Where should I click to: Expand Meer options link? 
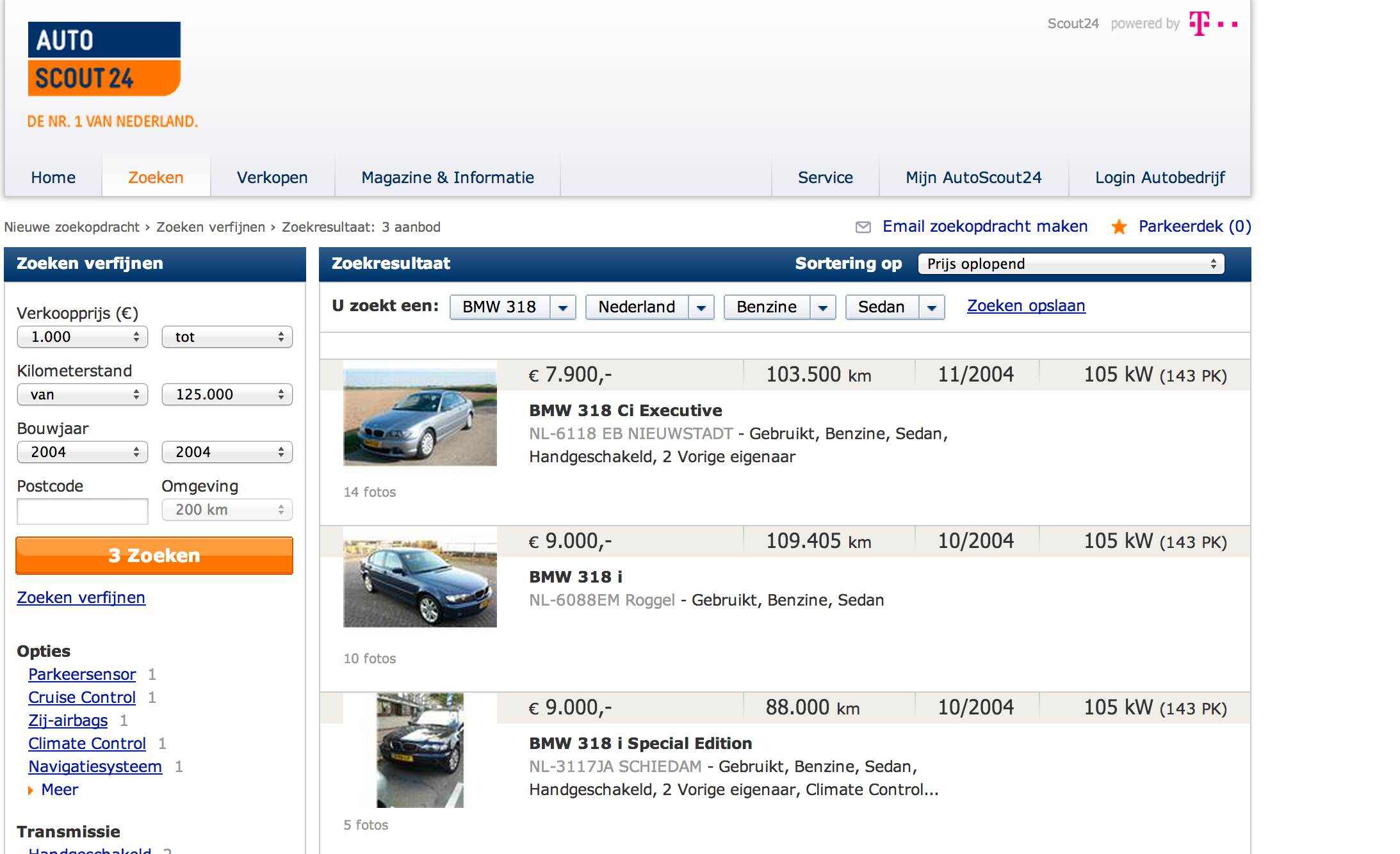(60, 789)
